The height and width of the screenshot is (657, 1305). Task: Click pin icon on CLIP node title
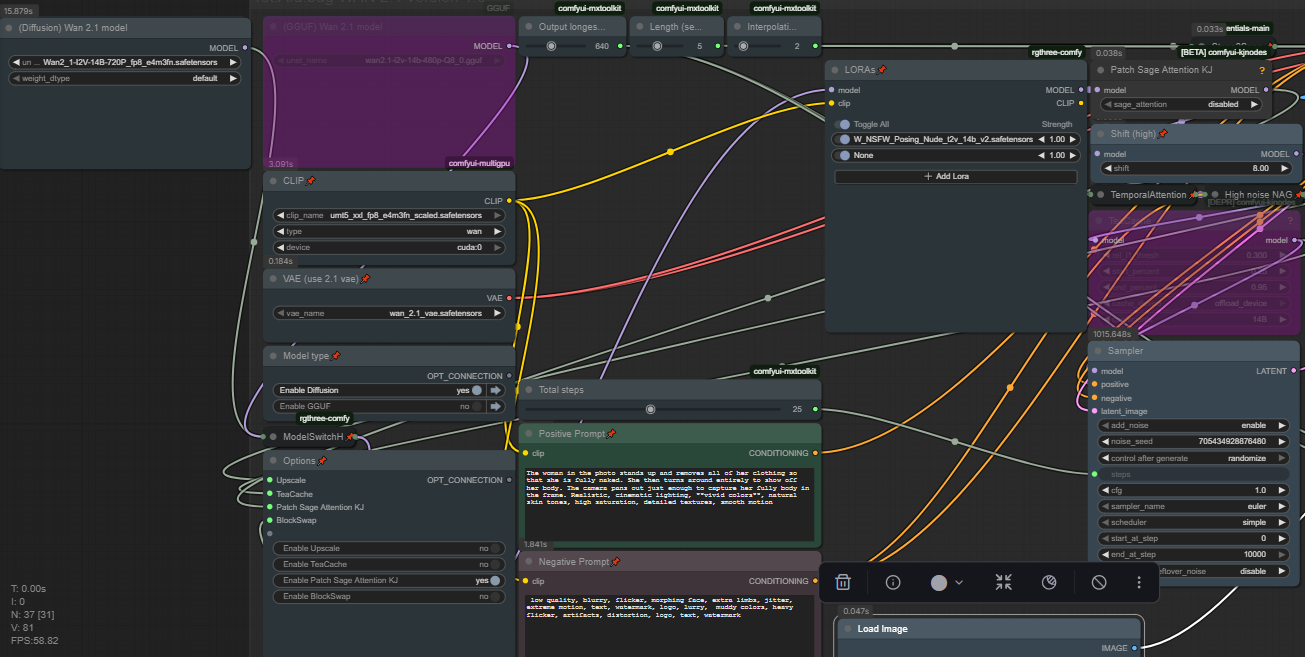tap(311, 181)
